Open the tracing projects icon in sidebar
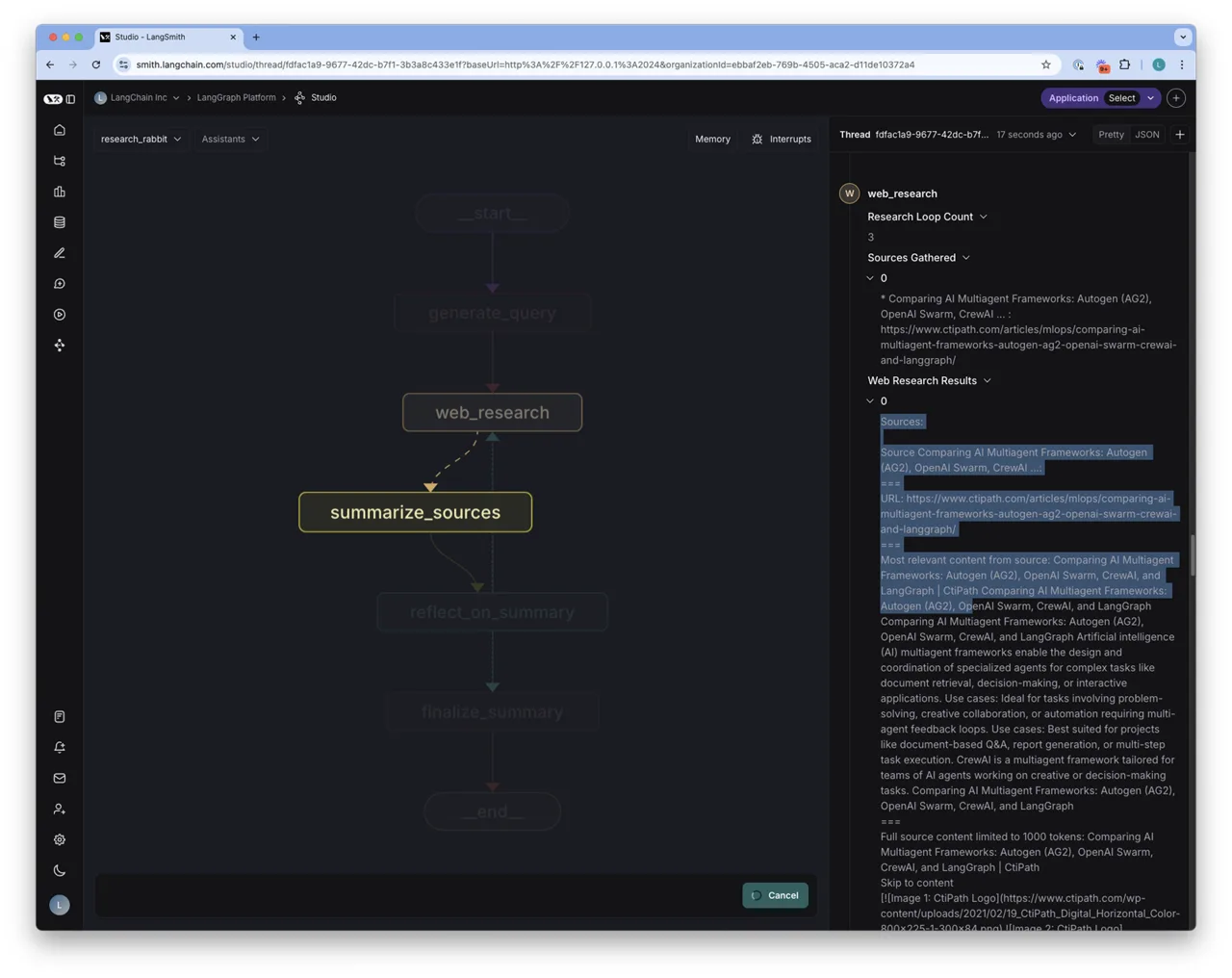 pos(60,161)
